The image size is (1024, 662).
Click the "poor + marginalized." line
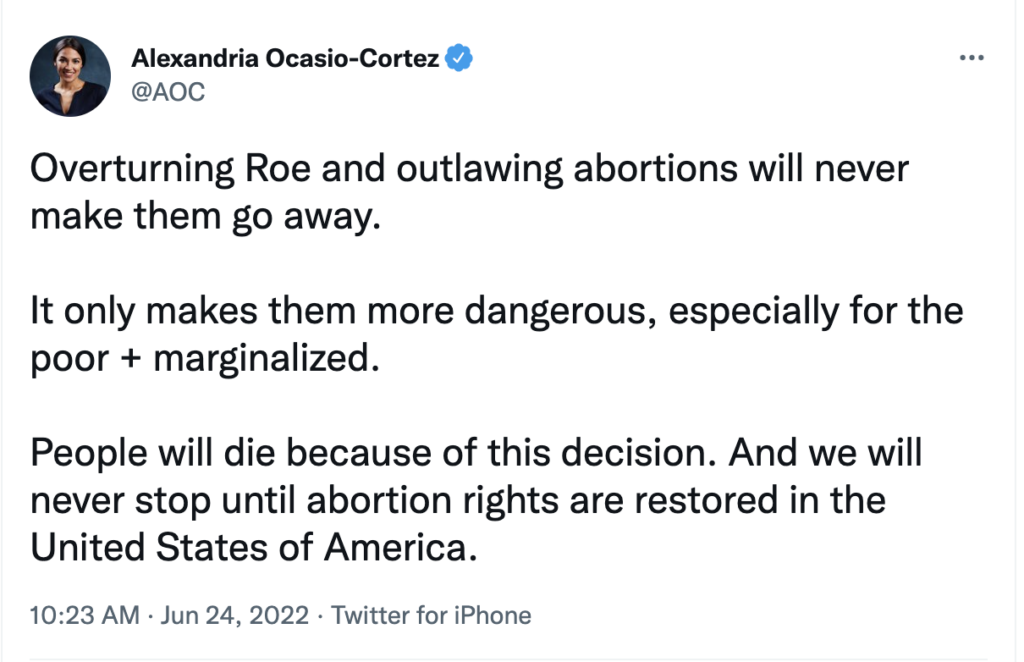206,357
